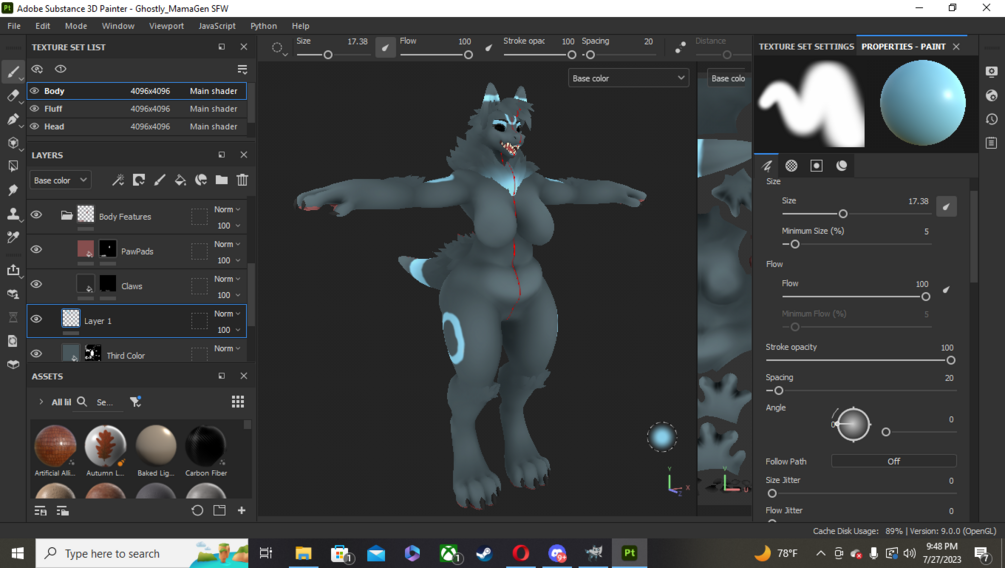This screenshot has width=1005, height=568.
Task: Open Layer 1 blending mode dropdown
Action: pyautogui.click(x=227, y=313)
